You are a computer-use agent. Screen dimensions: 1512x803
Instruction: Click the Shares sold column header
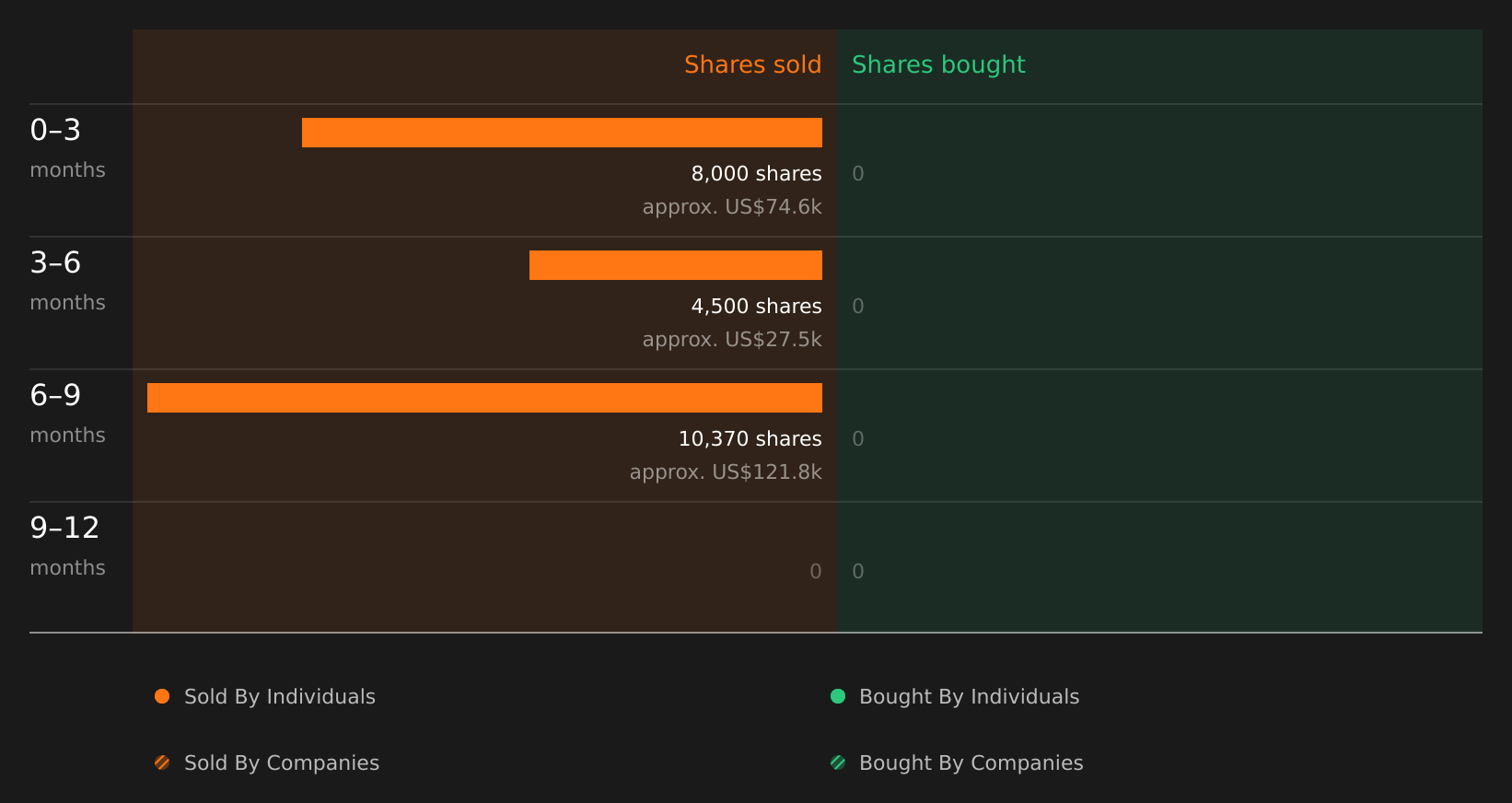click(752, 64)
